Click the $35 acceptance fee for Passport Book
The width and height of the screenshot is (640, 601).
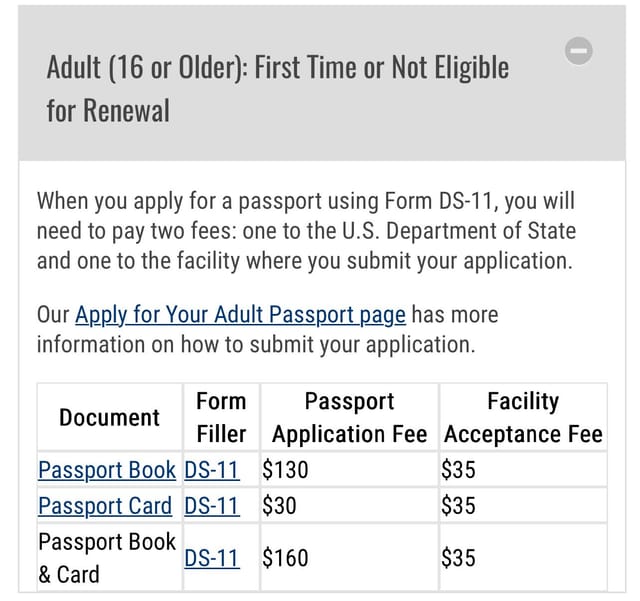pyautogui.click(x=523, y=470)
